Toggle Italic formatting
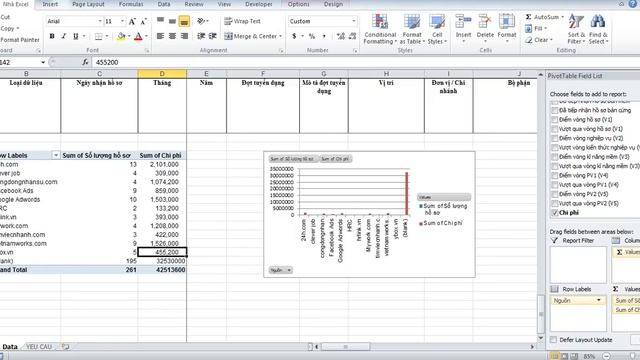640x360 pixels. (x=64, y=36)
